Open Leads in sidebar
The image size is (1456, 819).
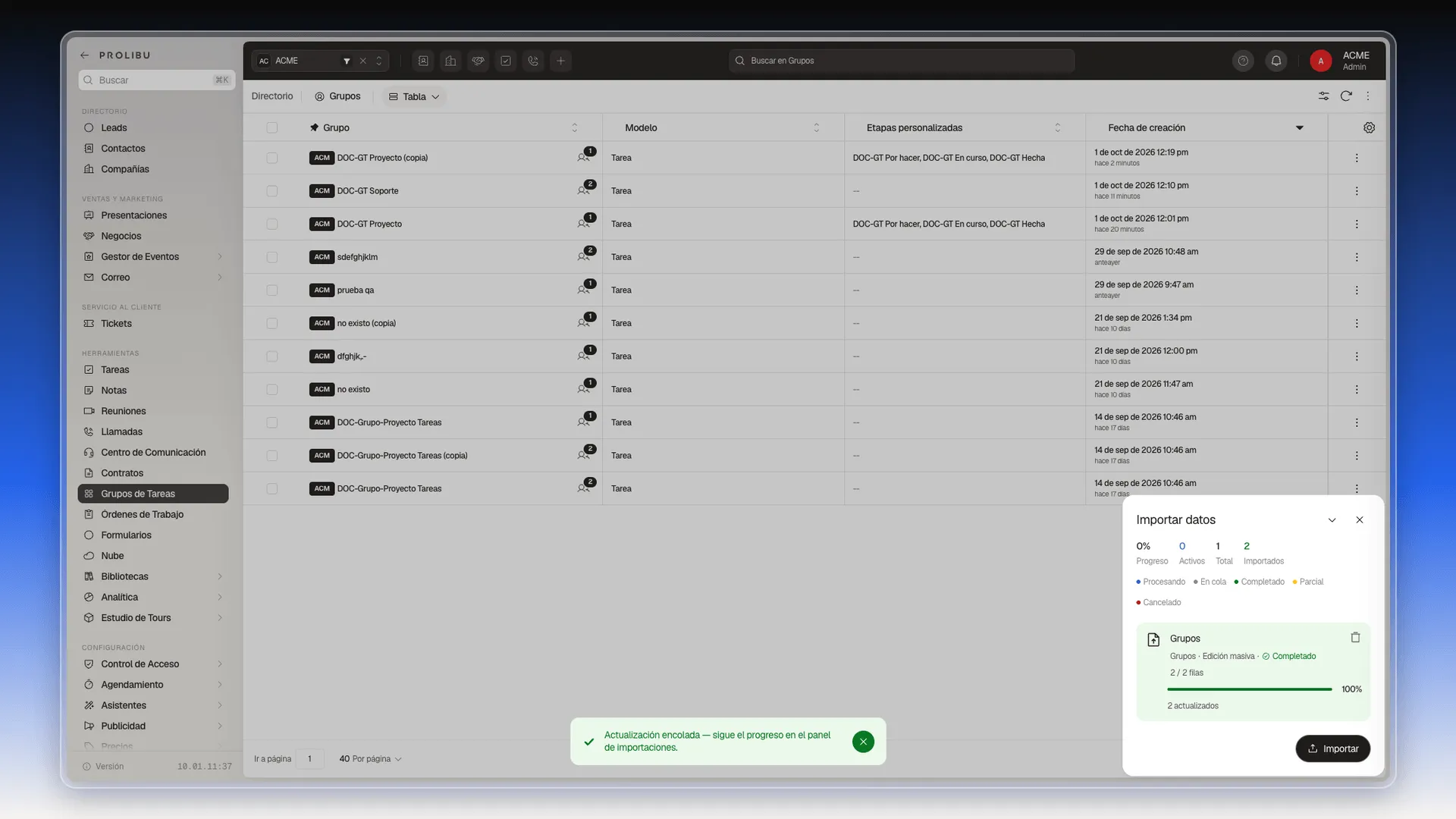point(153,128)
